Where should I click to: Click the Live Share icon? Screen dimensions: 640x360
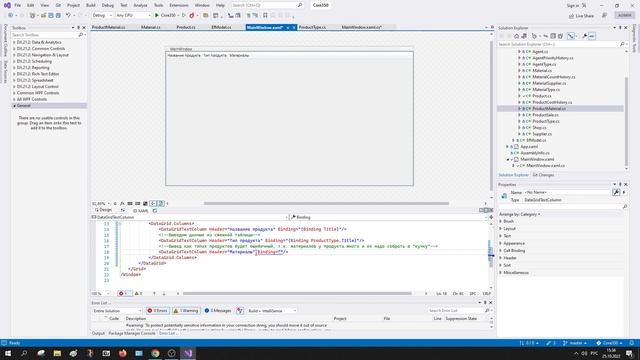(571, 16)
